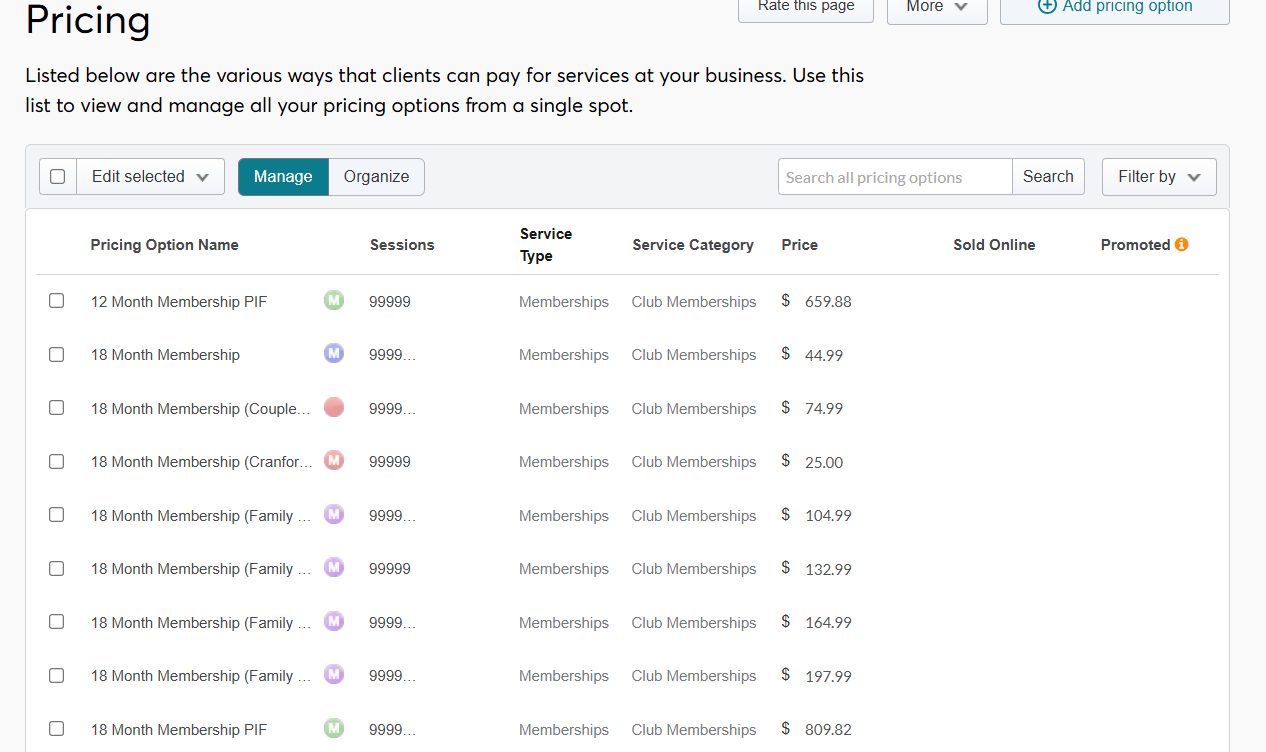Click the Search all pricing options field
The height and width of the screenshot is (752, 1266).
[x=894, y=177]
